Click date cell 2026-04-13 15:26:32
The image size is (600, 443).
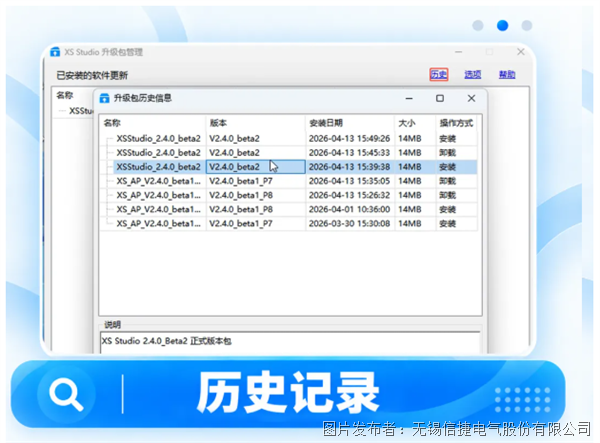tap(349, 195)
